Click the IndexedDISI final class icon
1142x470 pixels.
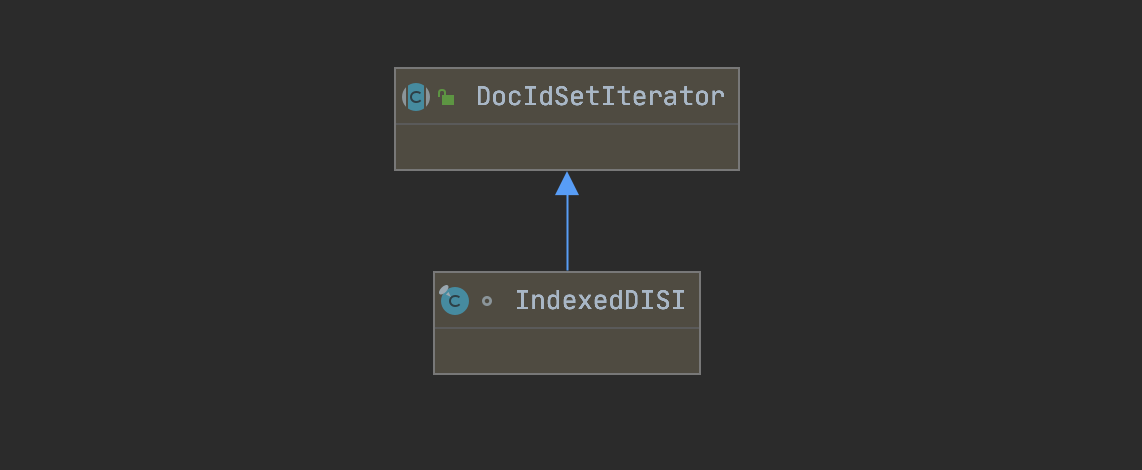click(454, 300)
